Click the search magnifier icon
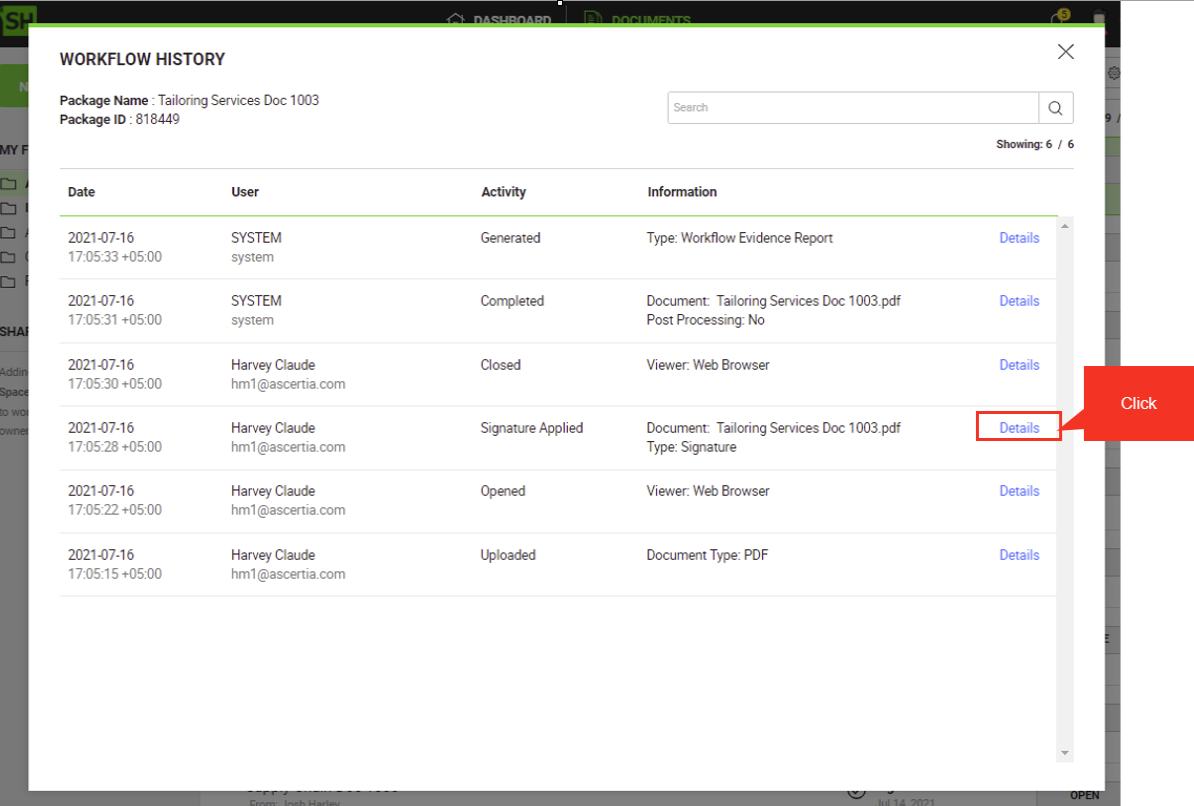The height and width of the screenshot is (806, 1194). tap(1056, 108)
